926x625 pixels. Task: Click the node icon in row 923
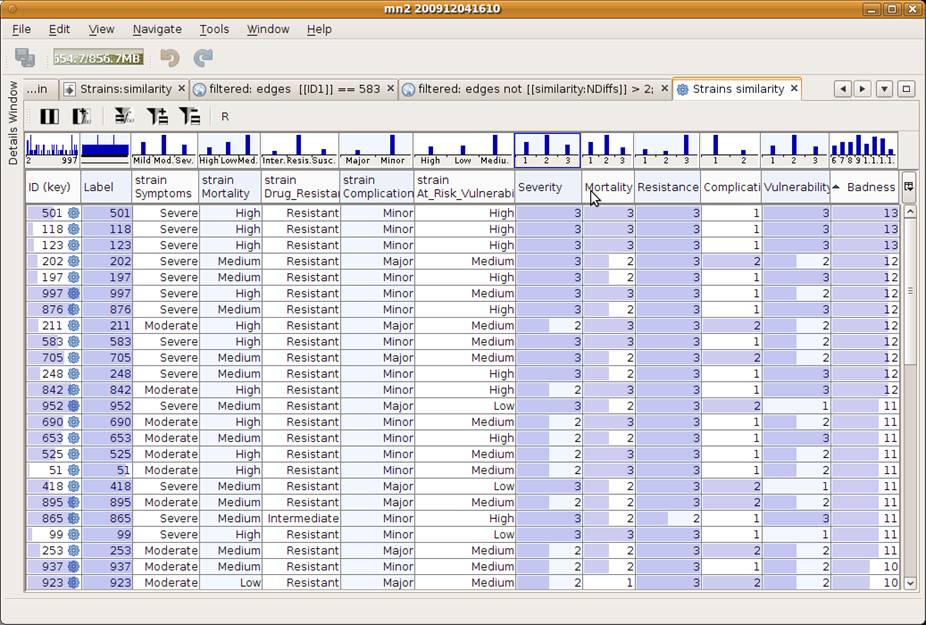(73, 582)
